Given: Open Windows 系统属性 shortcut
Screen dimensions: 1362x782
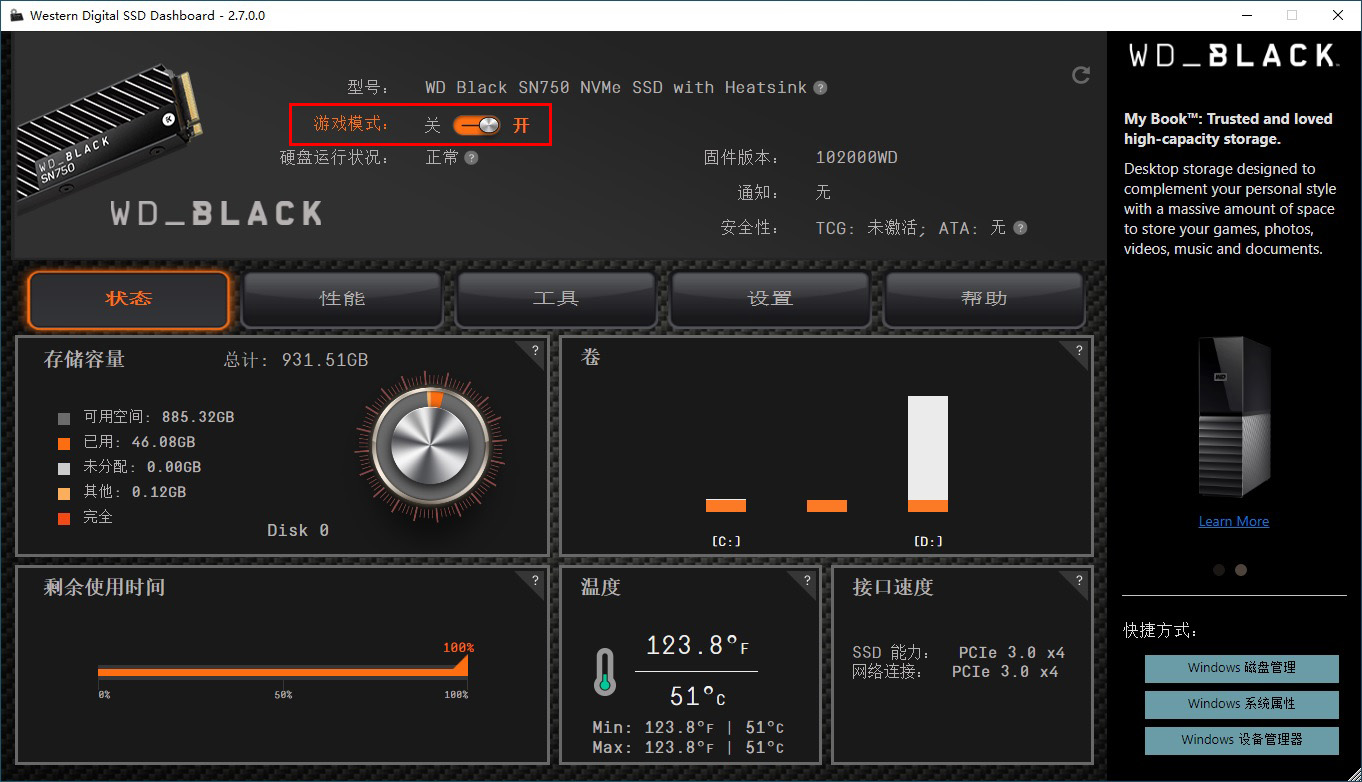Looking at the screenshot, I should click(1241, 704).
